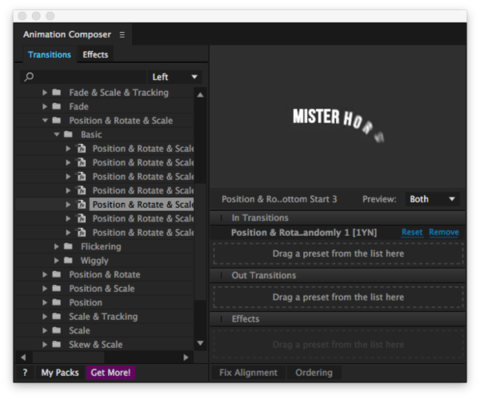This screenshot has height=399, width=480.
Task: Click the search magnifier icon
Action: click(x=29, y=77)
